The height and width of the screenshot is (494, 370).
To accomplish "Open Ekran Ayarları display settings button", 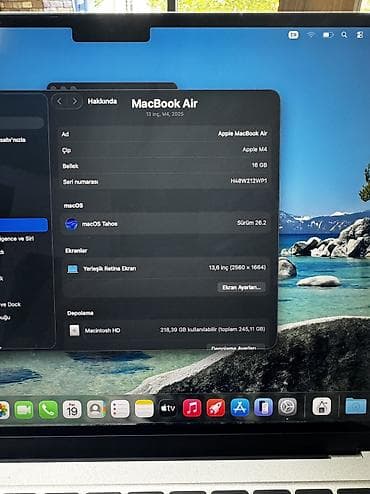I will point(242,287).
